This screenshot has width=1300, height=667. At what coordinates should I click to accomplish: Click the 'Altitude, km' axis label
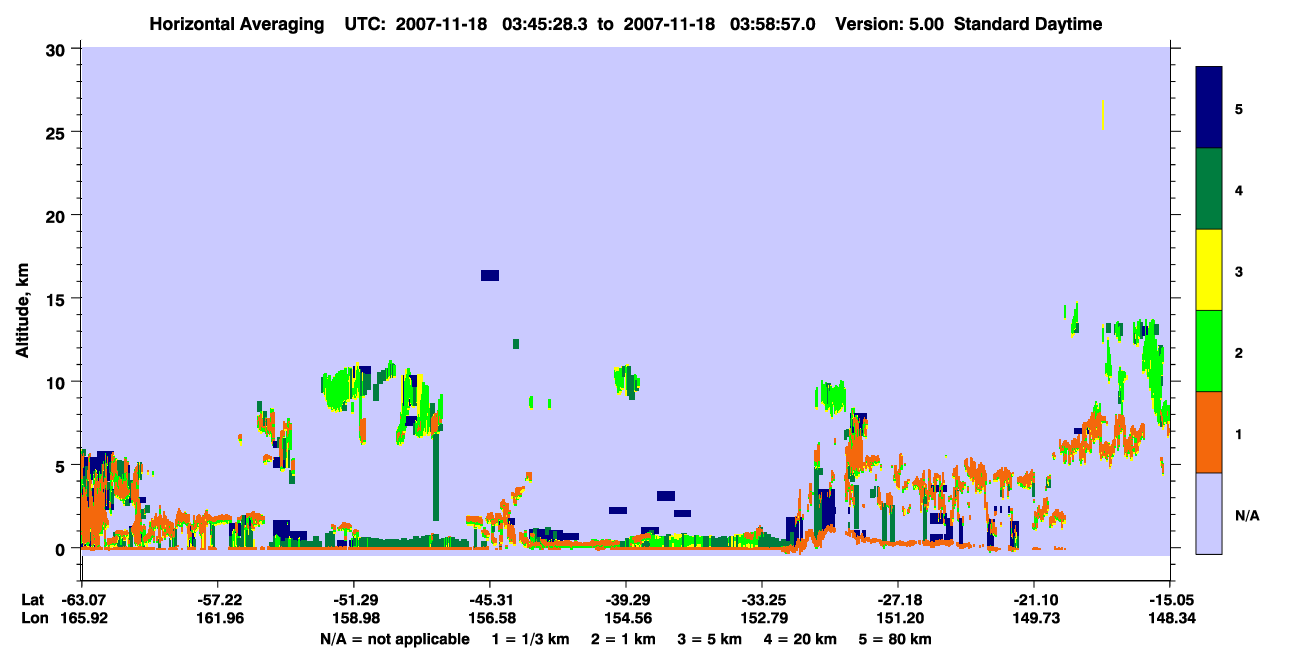(22, 309)
